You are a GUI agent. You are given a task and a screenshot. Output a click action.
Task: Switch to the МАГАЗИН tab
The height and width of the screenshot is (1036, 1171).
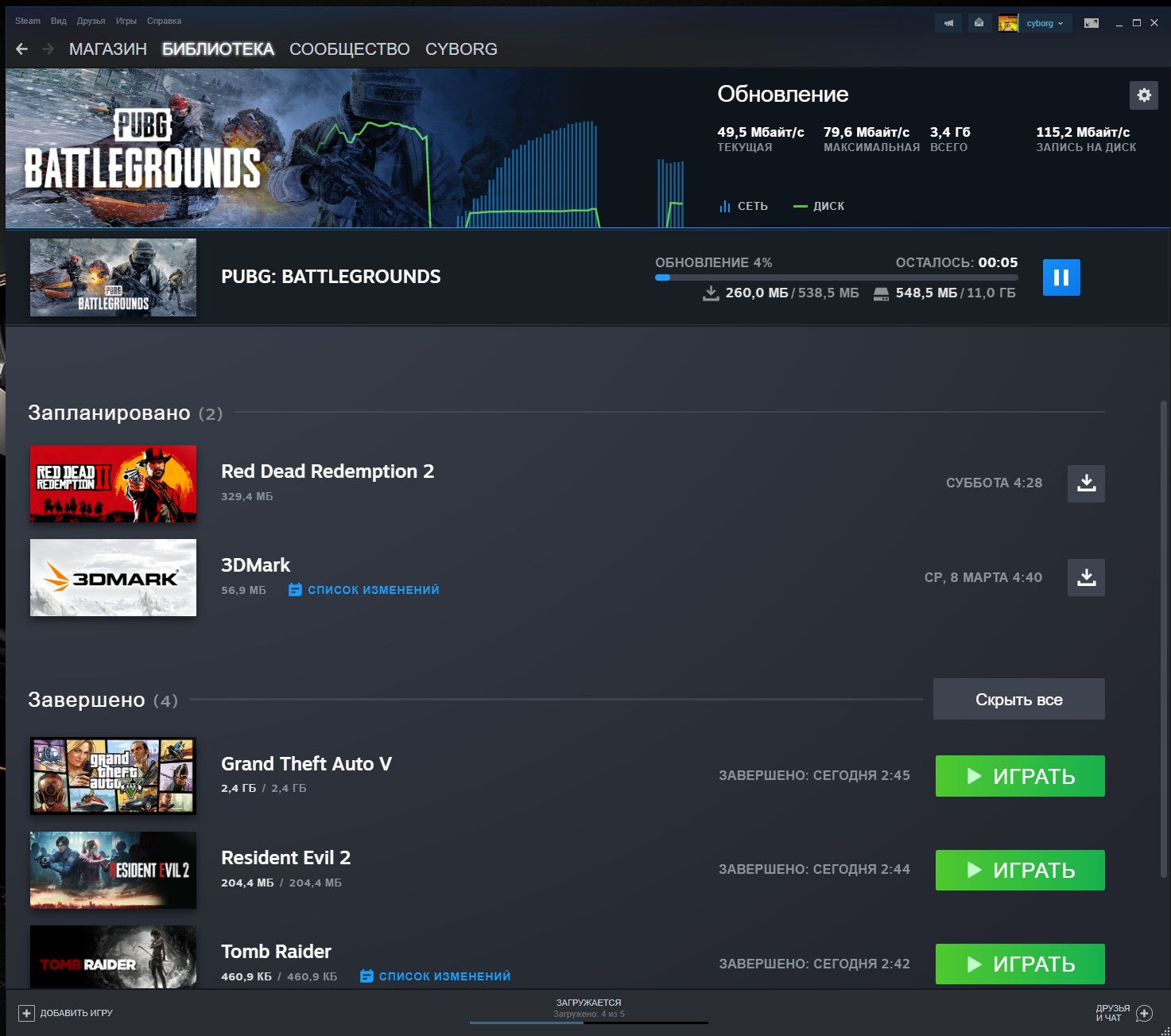[x=108, y=49]
